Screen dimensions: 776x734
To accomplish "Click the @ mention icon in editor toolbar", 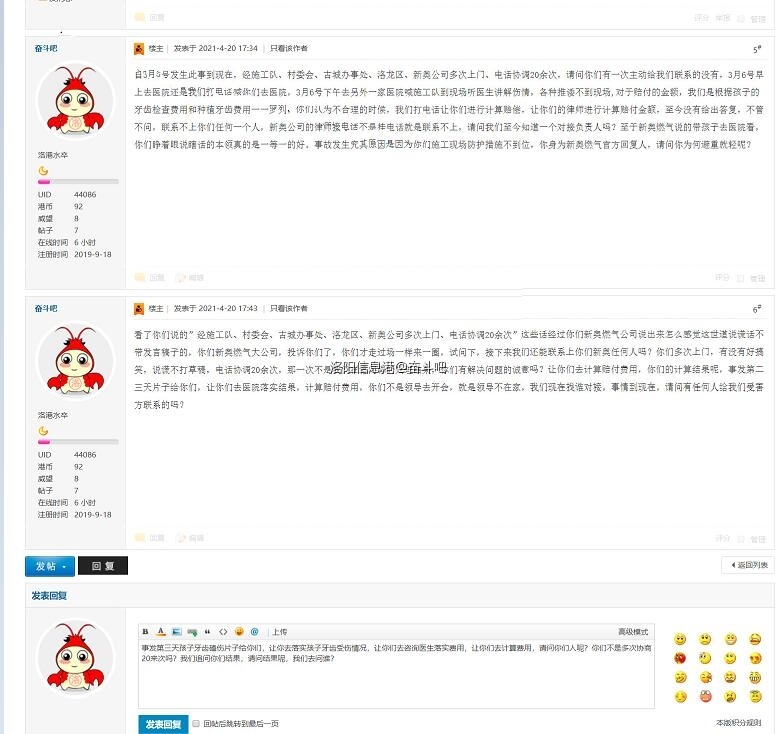I will (254, 632).
